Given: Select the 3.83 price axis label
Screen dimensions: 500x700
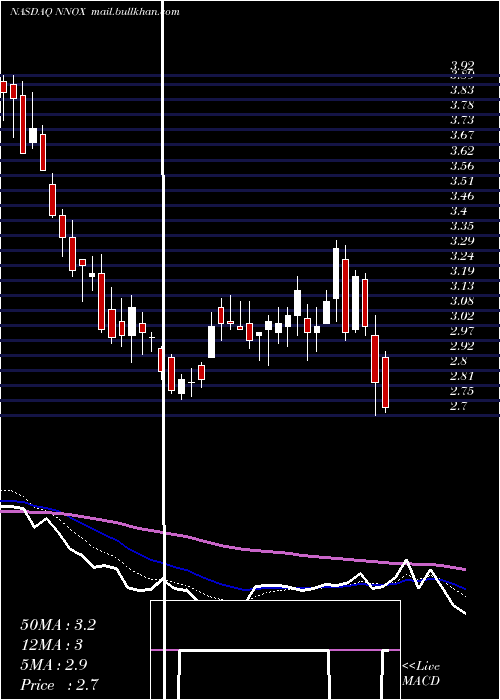Looking at the screenshot, I should tap(462, 90).
